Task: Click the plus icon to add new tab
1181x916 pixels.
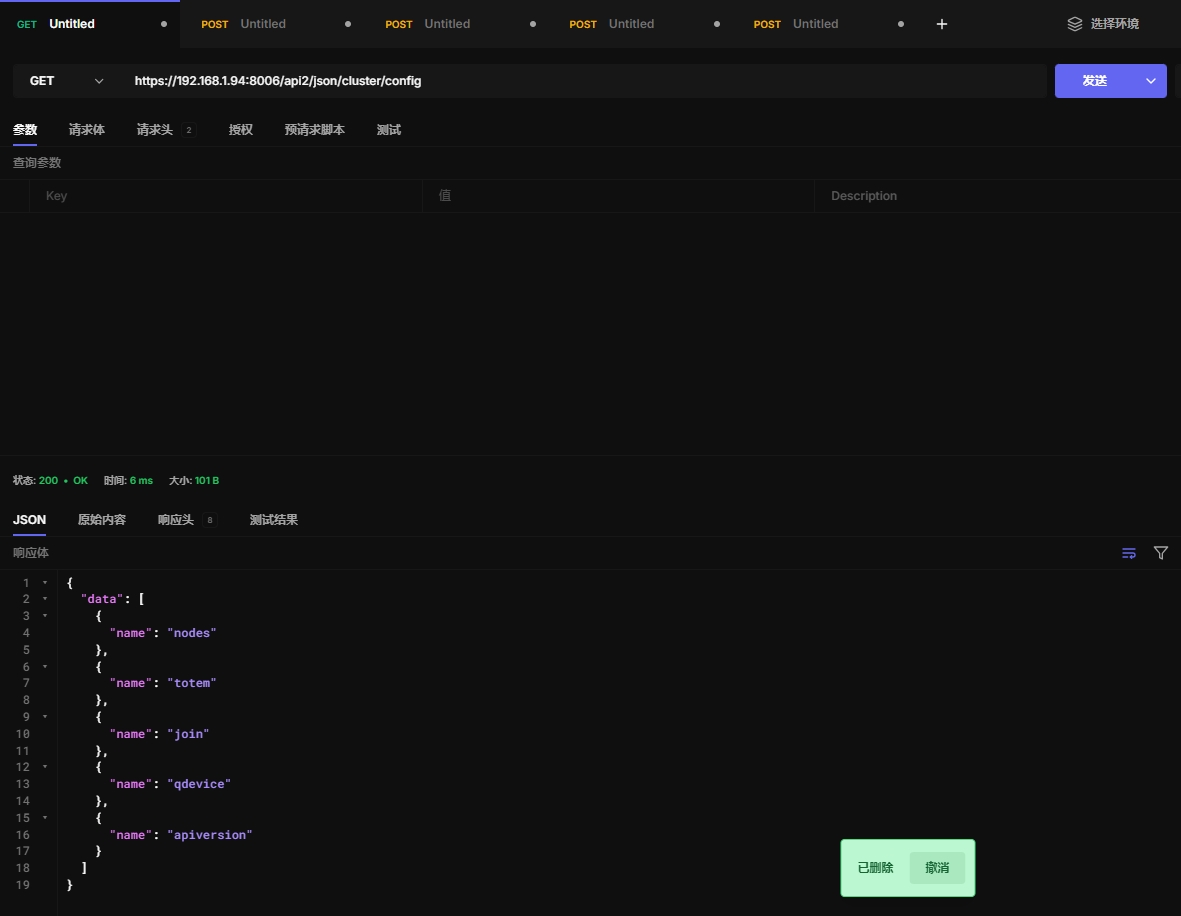Action: click(x=941, y=24)
